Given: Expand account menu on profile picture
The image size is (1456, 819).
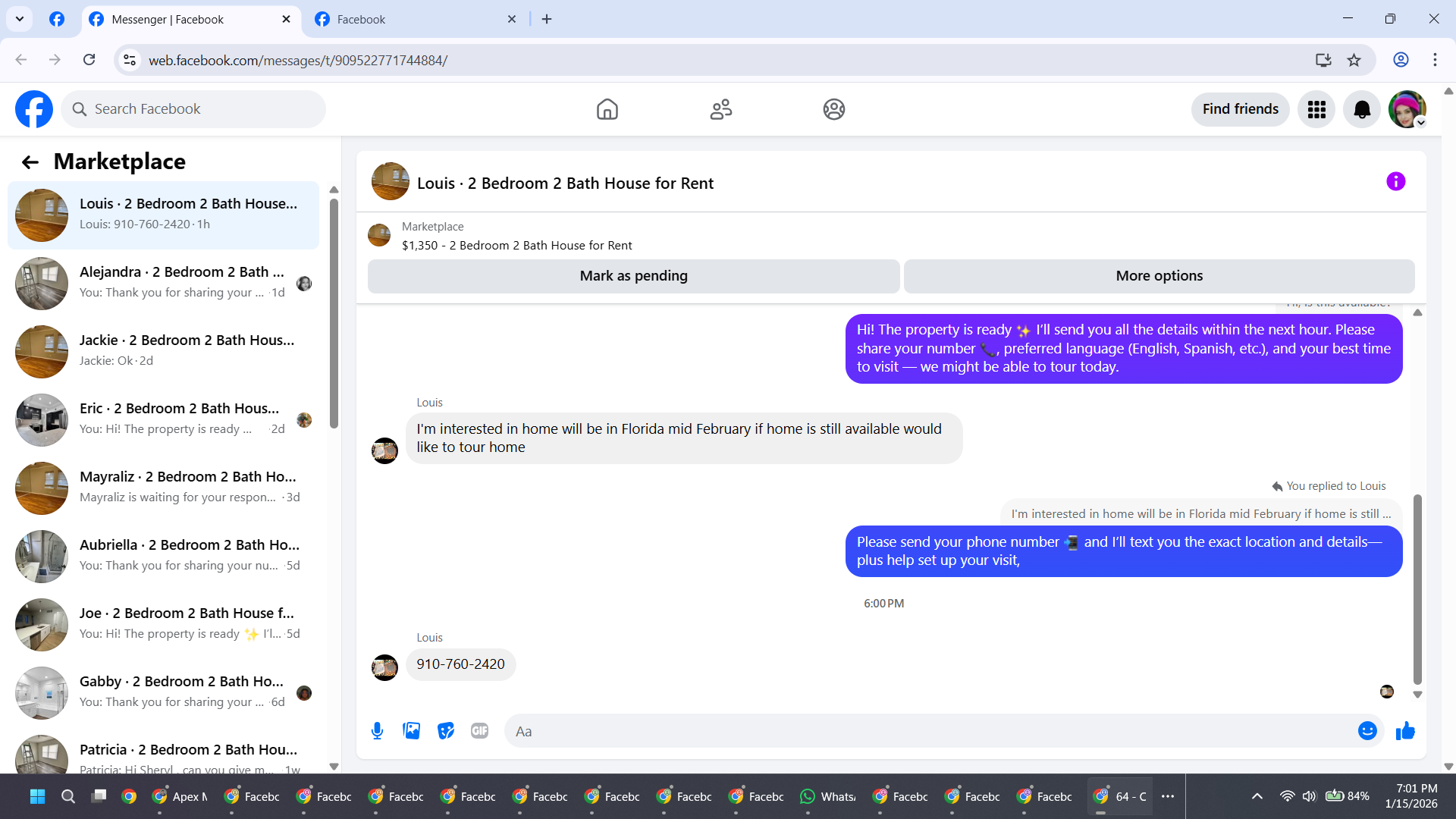Looking at the screenshot, I should [x=1407, y=110].
